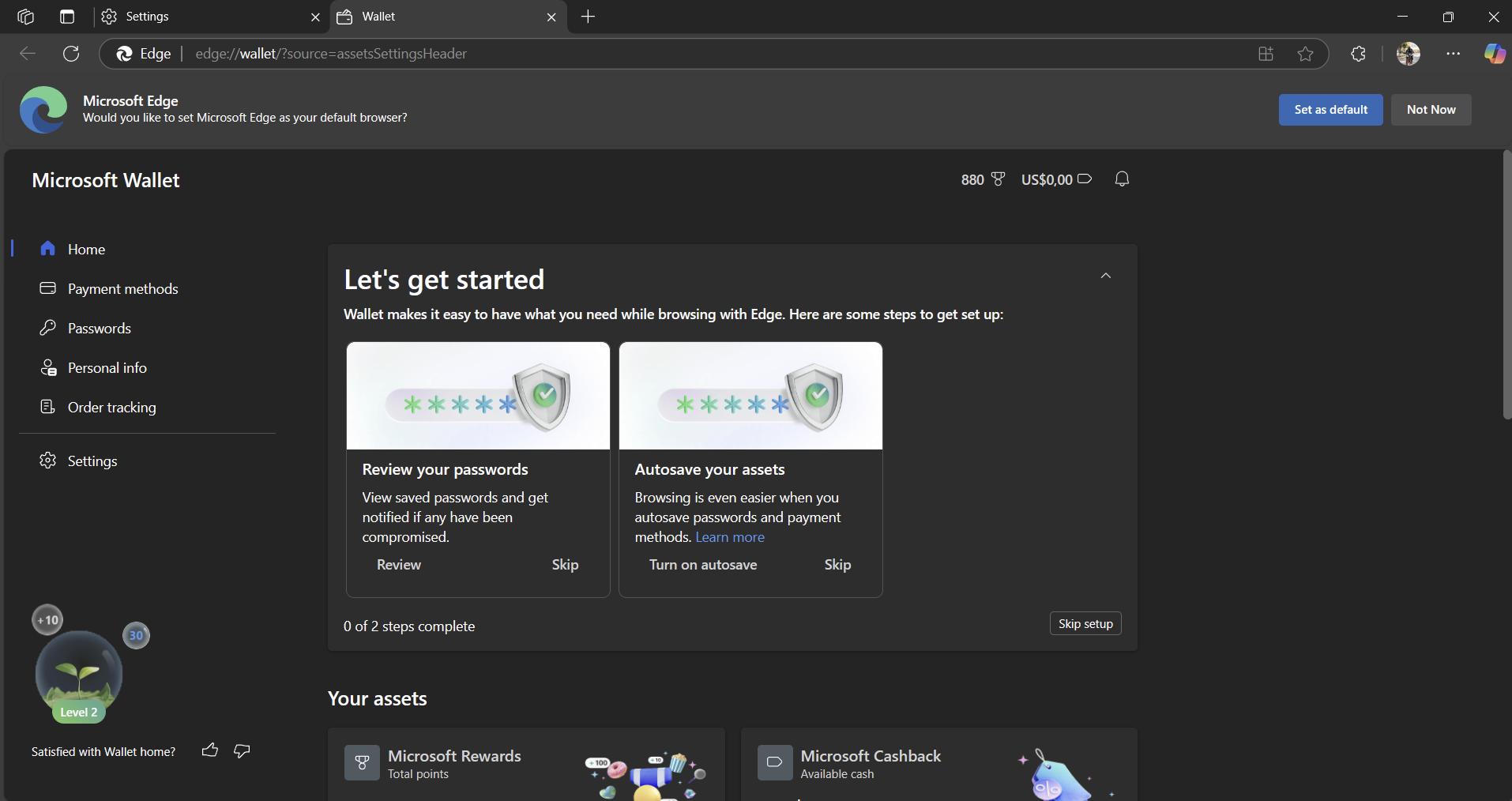The height and width of the screenshot is (801, 1512).
Task: Open the Learn more link
Action: 730,537
